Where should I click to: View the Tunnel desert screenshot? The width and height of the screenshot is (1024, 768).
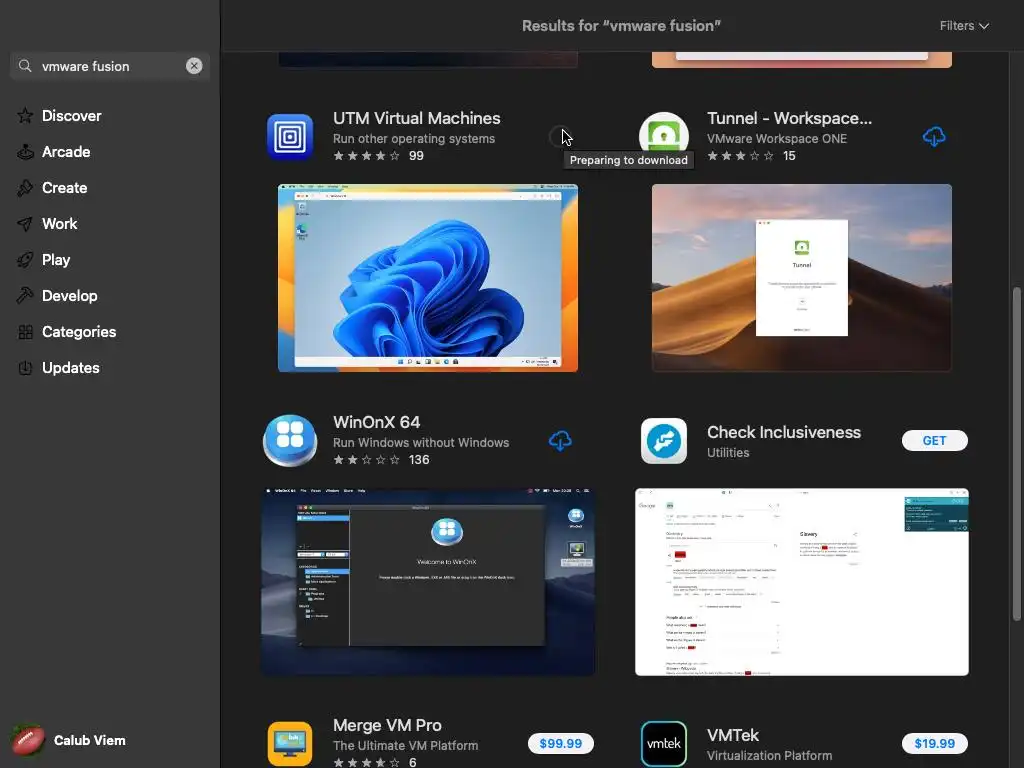[802, 278]
